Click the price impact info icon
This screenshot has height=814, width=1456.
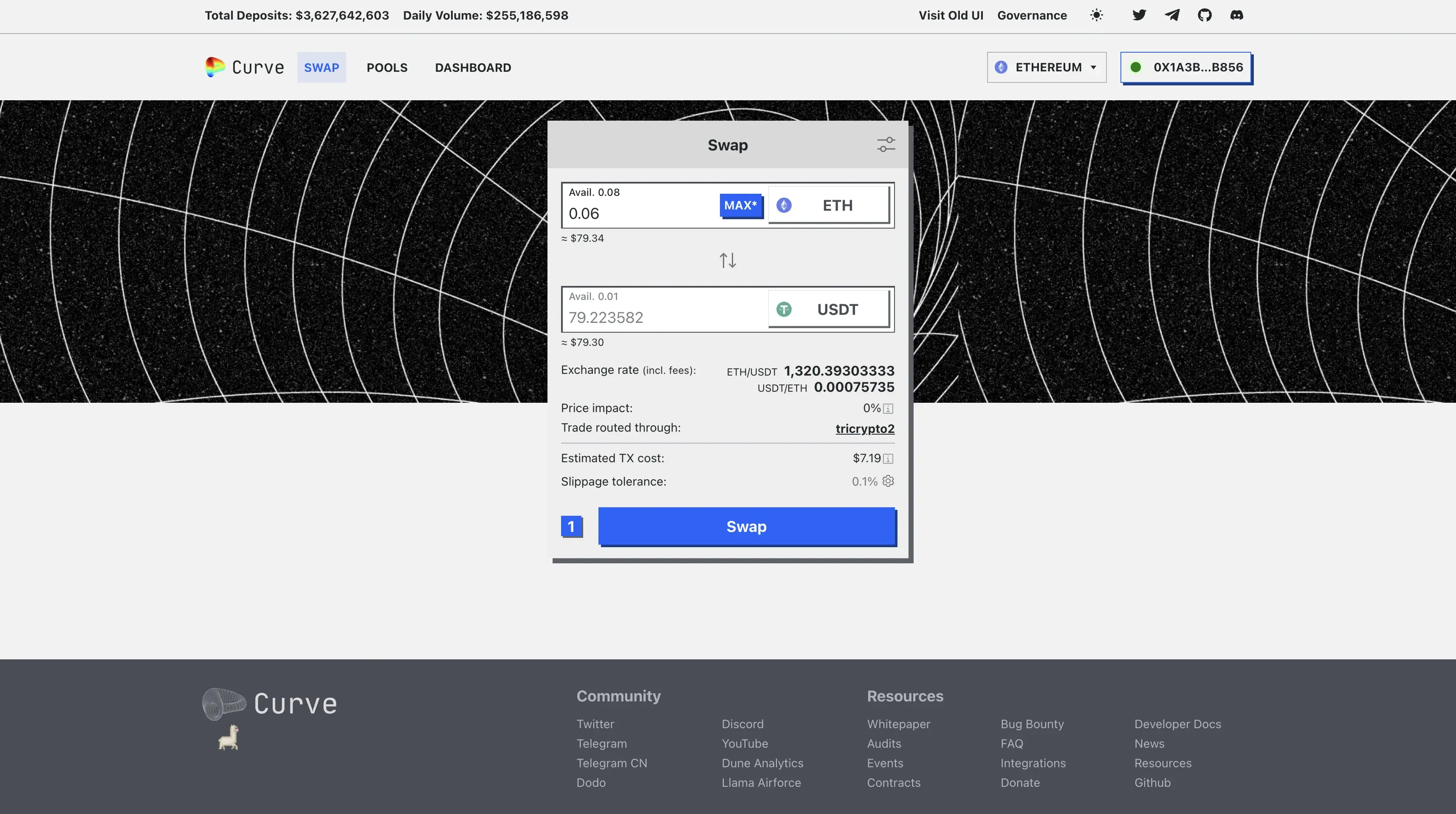click(888, 409)
